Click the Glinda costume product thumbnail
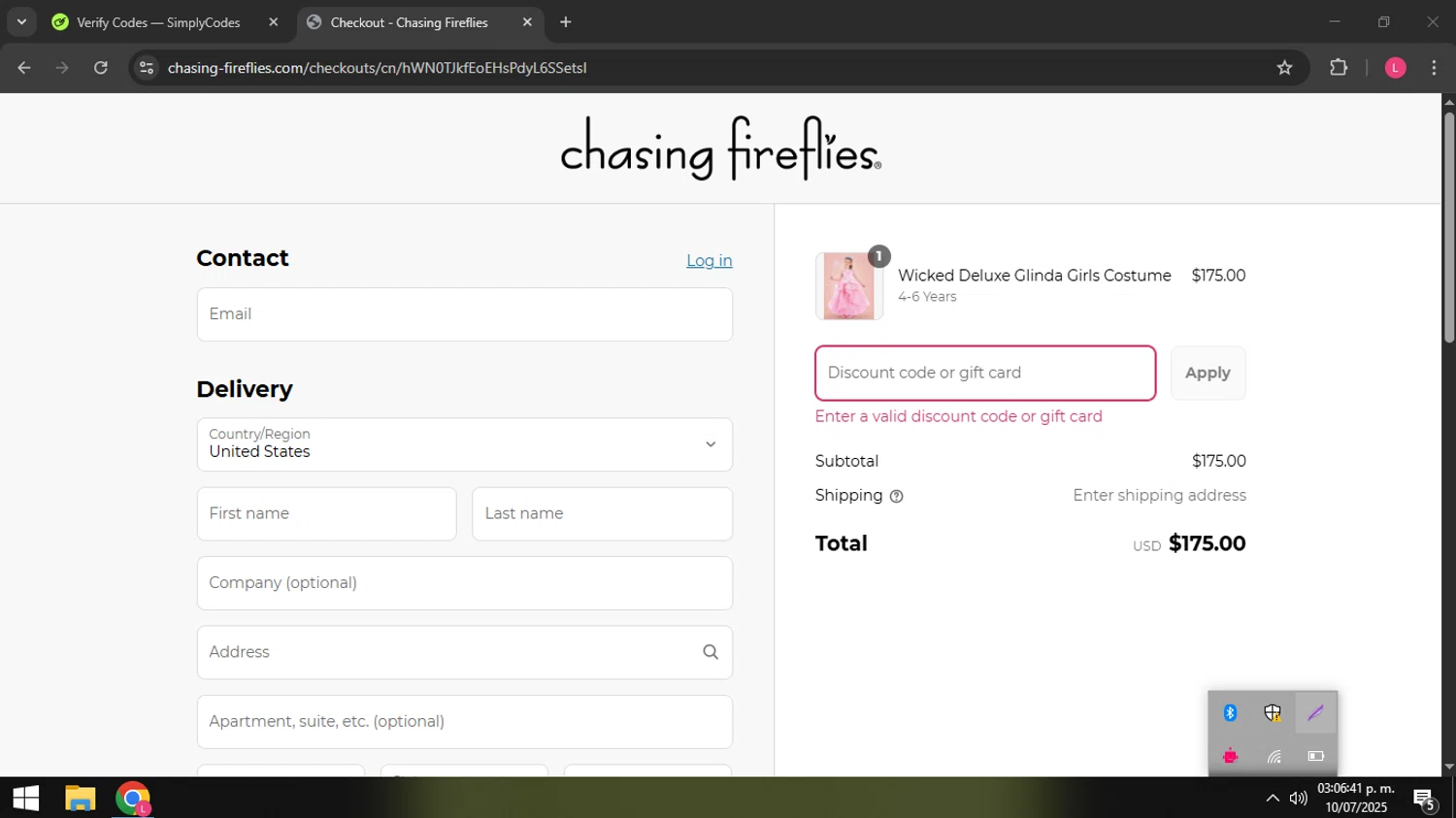This screenshot has height=818, width=1456. coord(849,286)
